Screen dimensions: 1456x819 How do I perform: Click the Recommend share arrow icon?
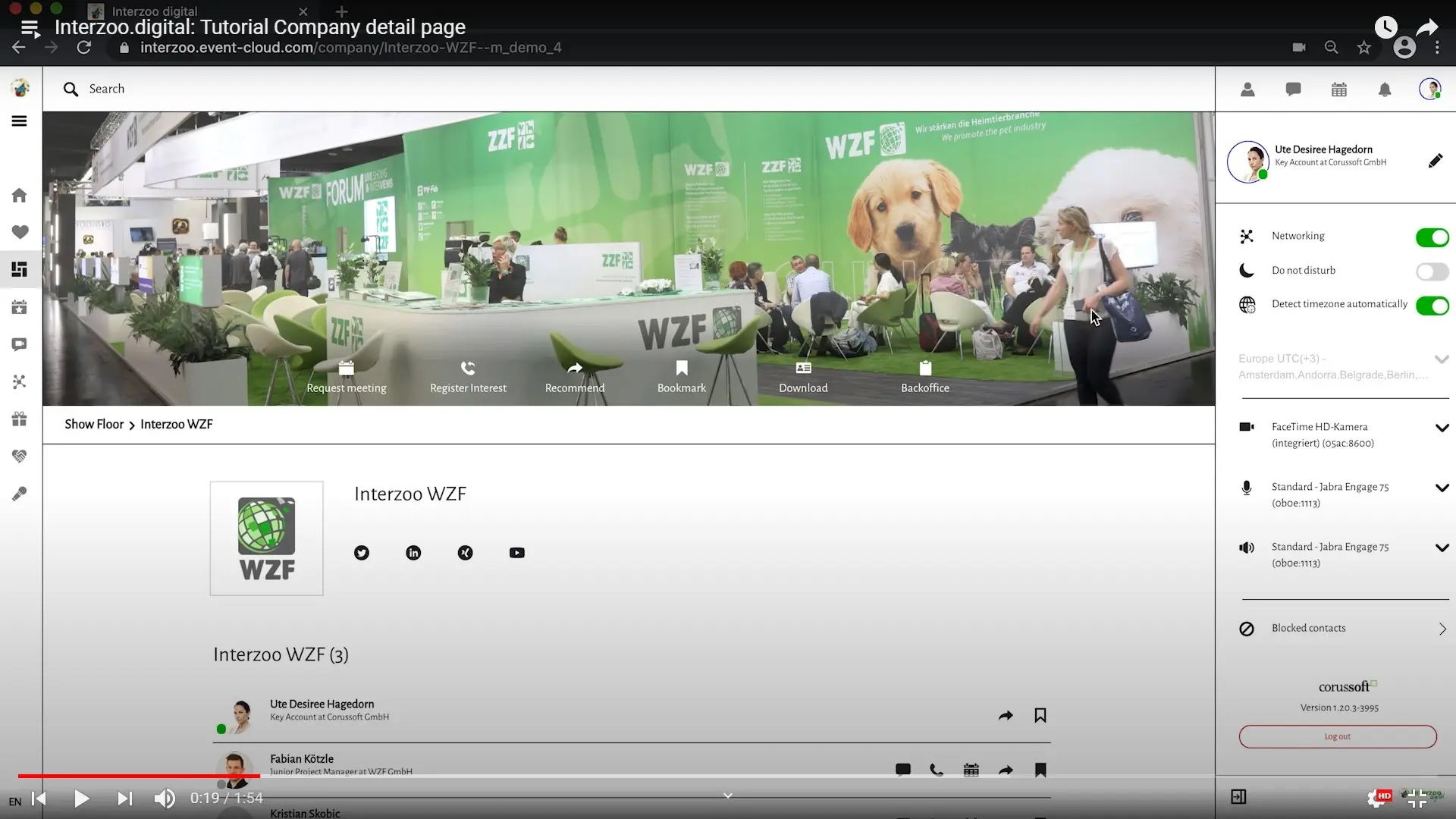pyautogui.click(x=575, y=369)
